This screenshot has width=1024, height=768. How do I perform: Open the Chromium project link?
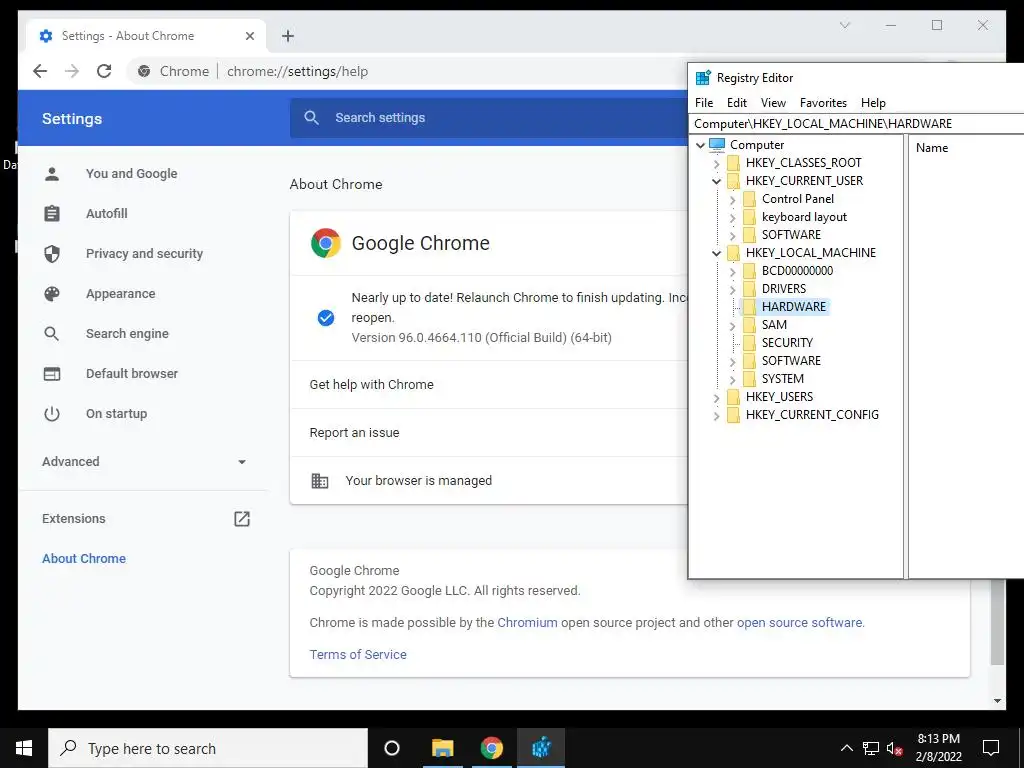(x=527, y=622)
